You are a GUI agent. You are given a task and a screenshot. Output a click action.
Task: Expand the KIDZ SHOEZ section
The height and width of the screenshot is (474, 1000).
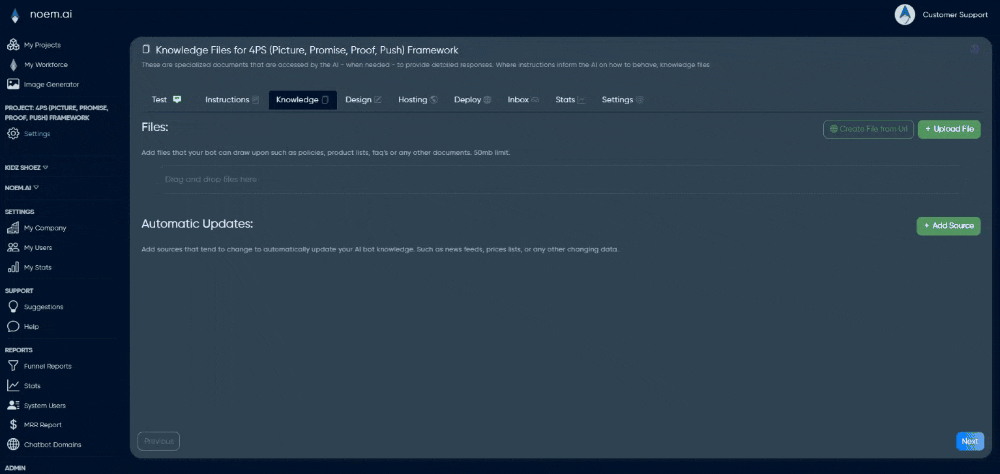pyautogui.click(x=27, y=168)
